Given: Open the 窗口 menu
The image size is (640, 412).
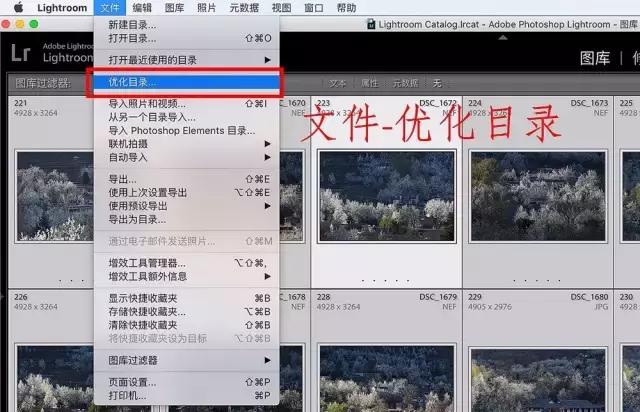Looking at the screenshot, I should 314,8.
